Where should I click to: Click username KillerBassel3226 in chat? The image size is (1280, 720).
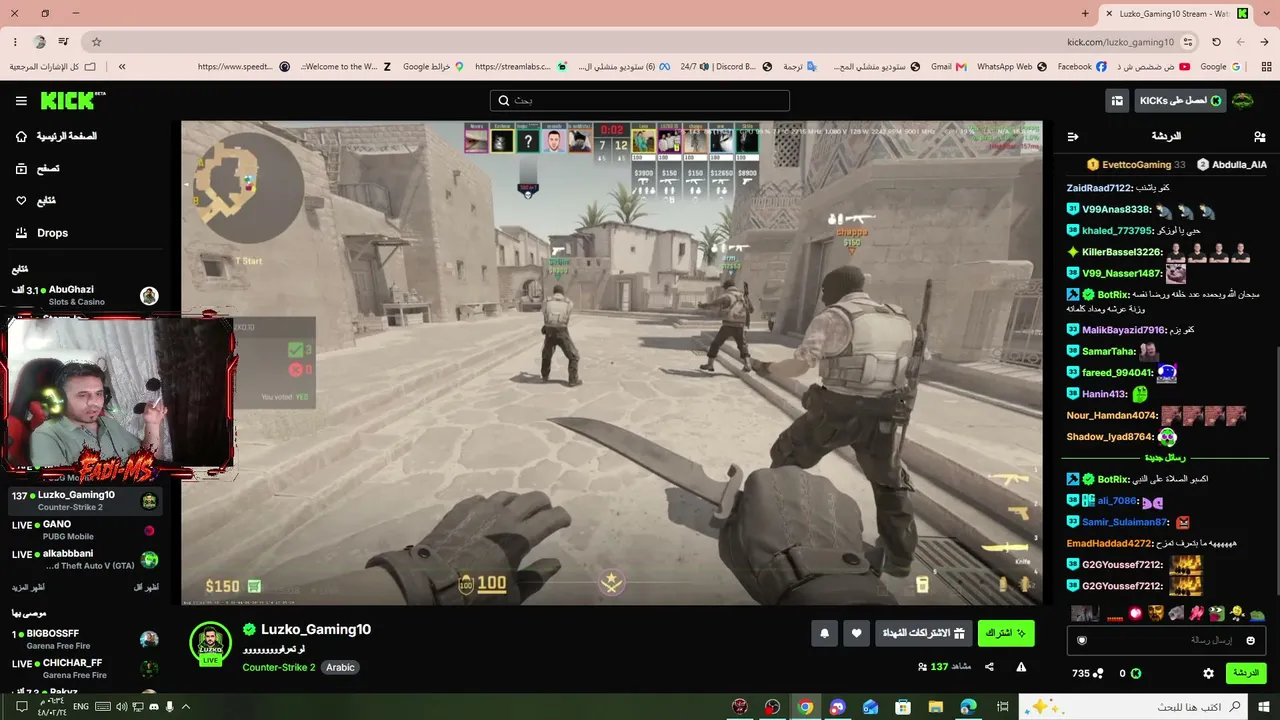tap(1122, 252)
